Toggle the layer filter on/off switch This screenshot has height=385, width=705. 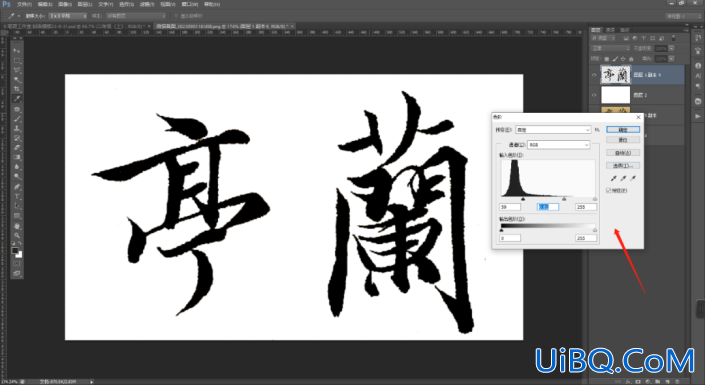(674, 38)
